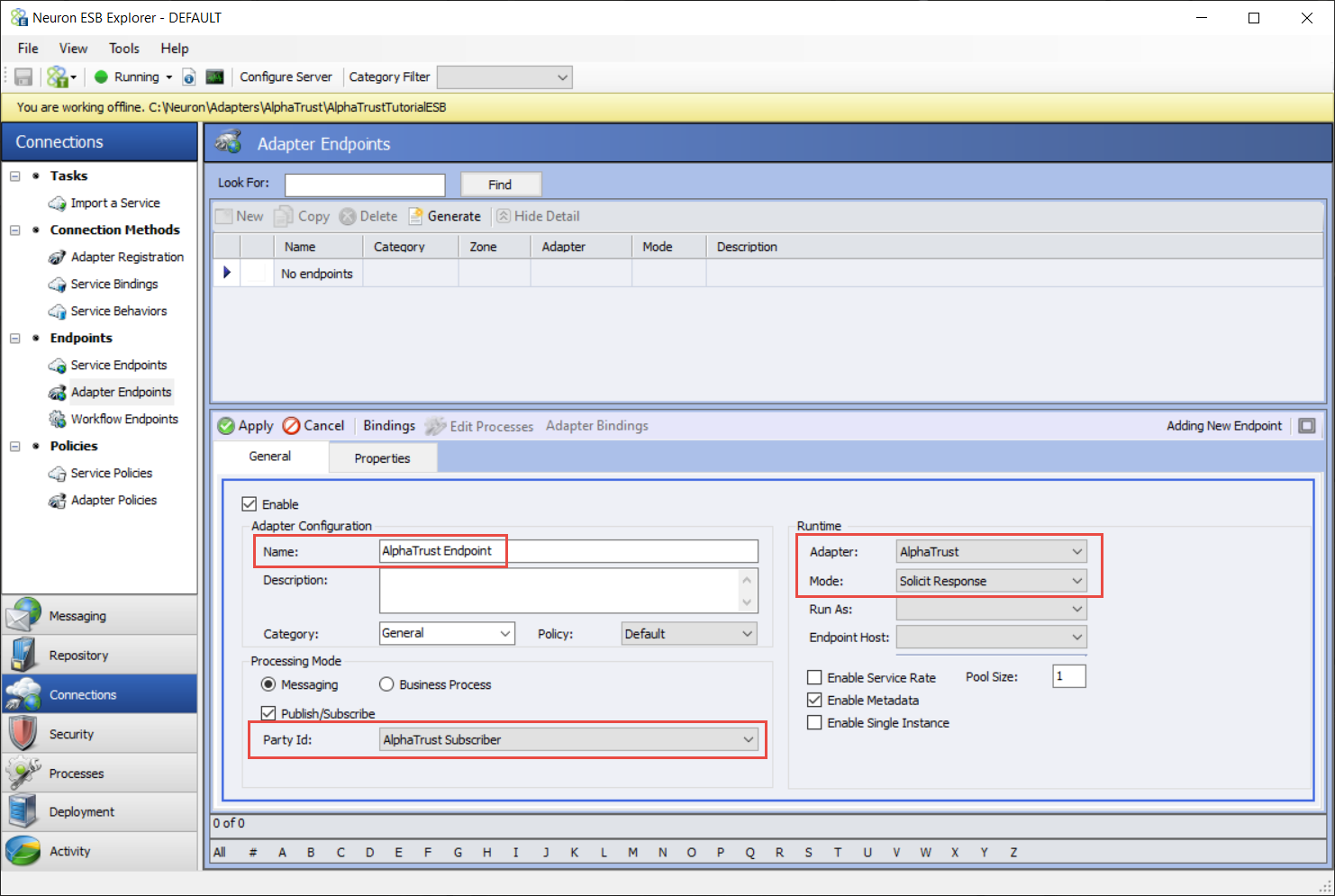The height and width of the screenshot is (896, 1335).
Task: Show all endpoints with All filter
Action: pyautogui.click(x=220, y=853)
